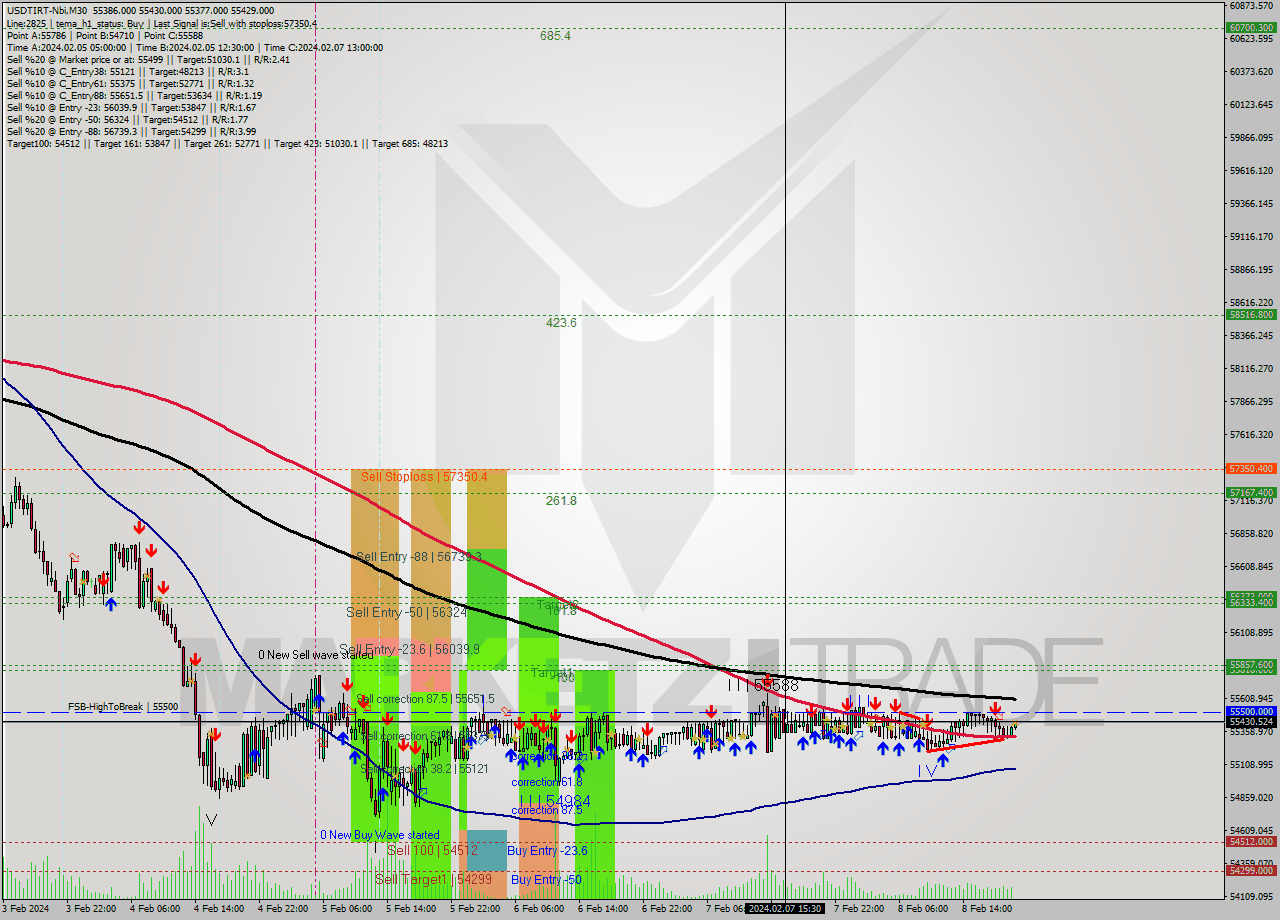1280x920 pixels.
Task: Click the 'Target100: 54512' targets summary line
Action: click(227, 143)
